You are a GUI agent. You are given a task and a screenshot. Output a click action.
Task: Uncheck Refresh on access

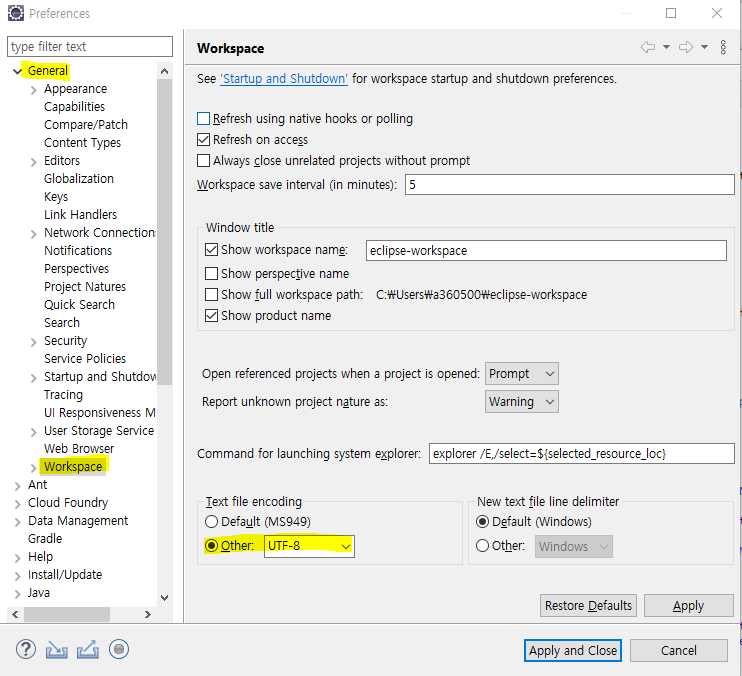pos(203,140)
